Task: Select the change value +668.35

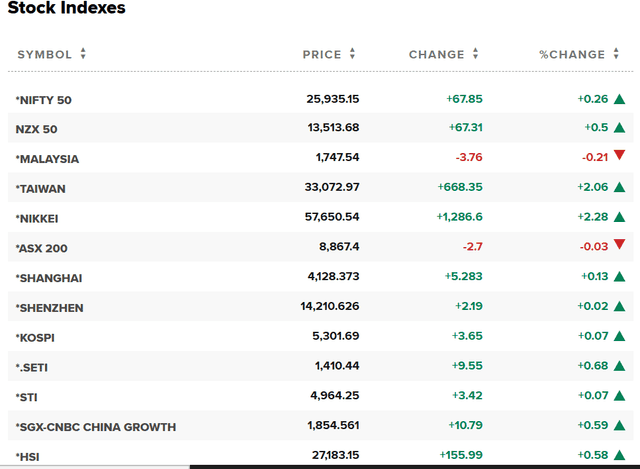Action: point(460,187)
